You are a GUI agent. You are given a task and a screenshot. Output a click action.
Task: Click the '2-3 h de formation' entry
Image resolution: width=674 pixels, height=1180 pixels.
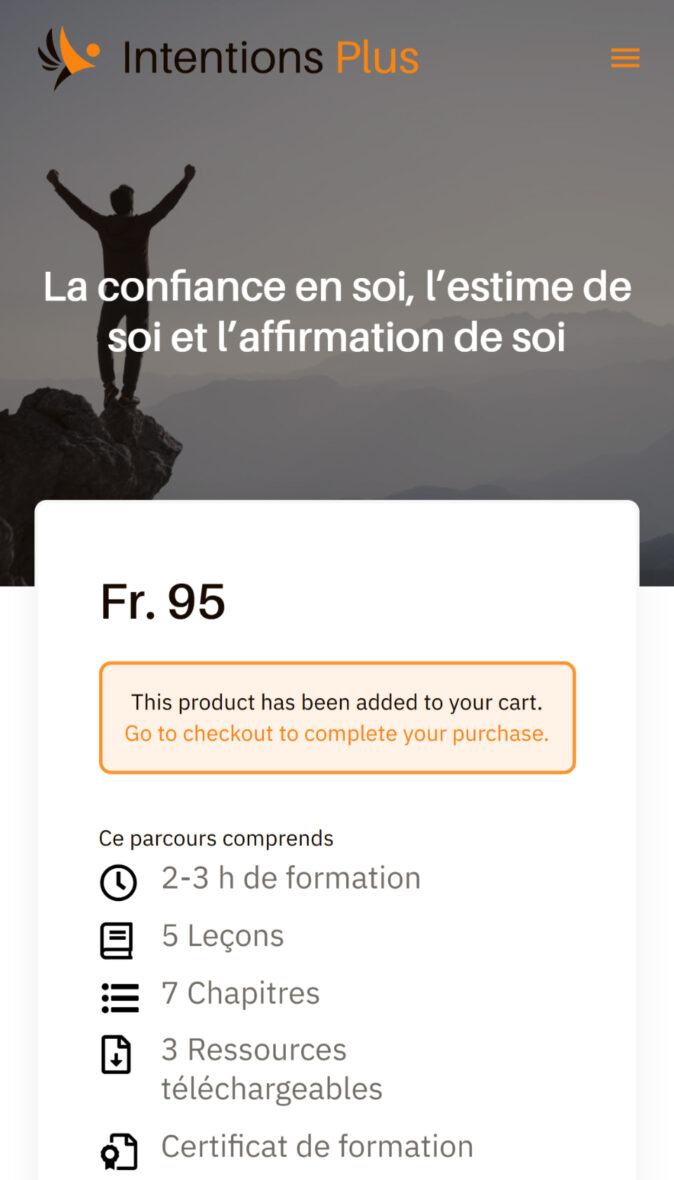click(x=290, y=879)
